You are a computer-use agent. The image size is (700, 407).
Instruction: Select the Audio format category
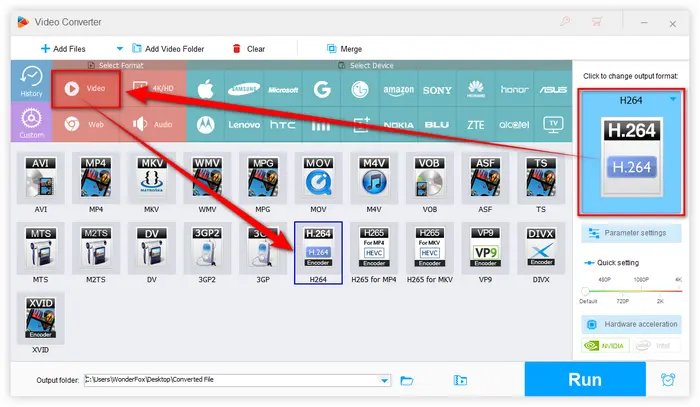[x=153, y=124]
